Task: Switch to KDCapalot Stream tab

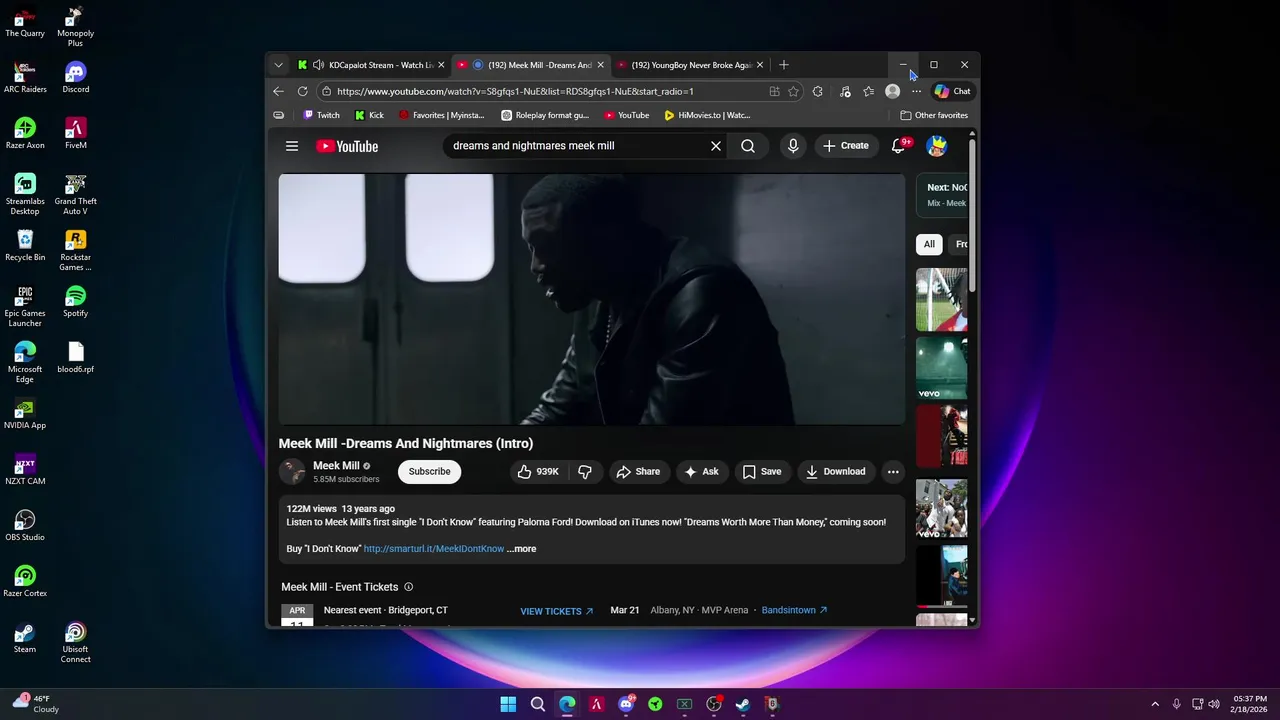Action: tap(371, 65)
